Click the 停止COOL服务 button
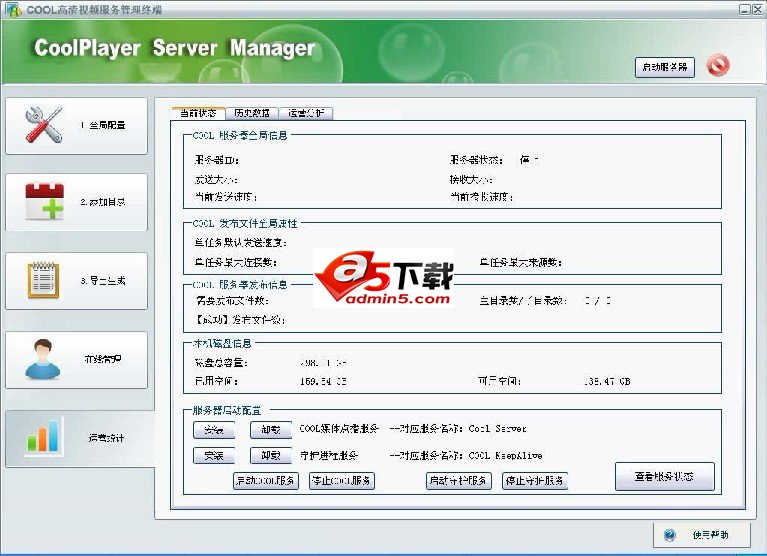Viewport: 767px width, 556px height. coord(342,481)
